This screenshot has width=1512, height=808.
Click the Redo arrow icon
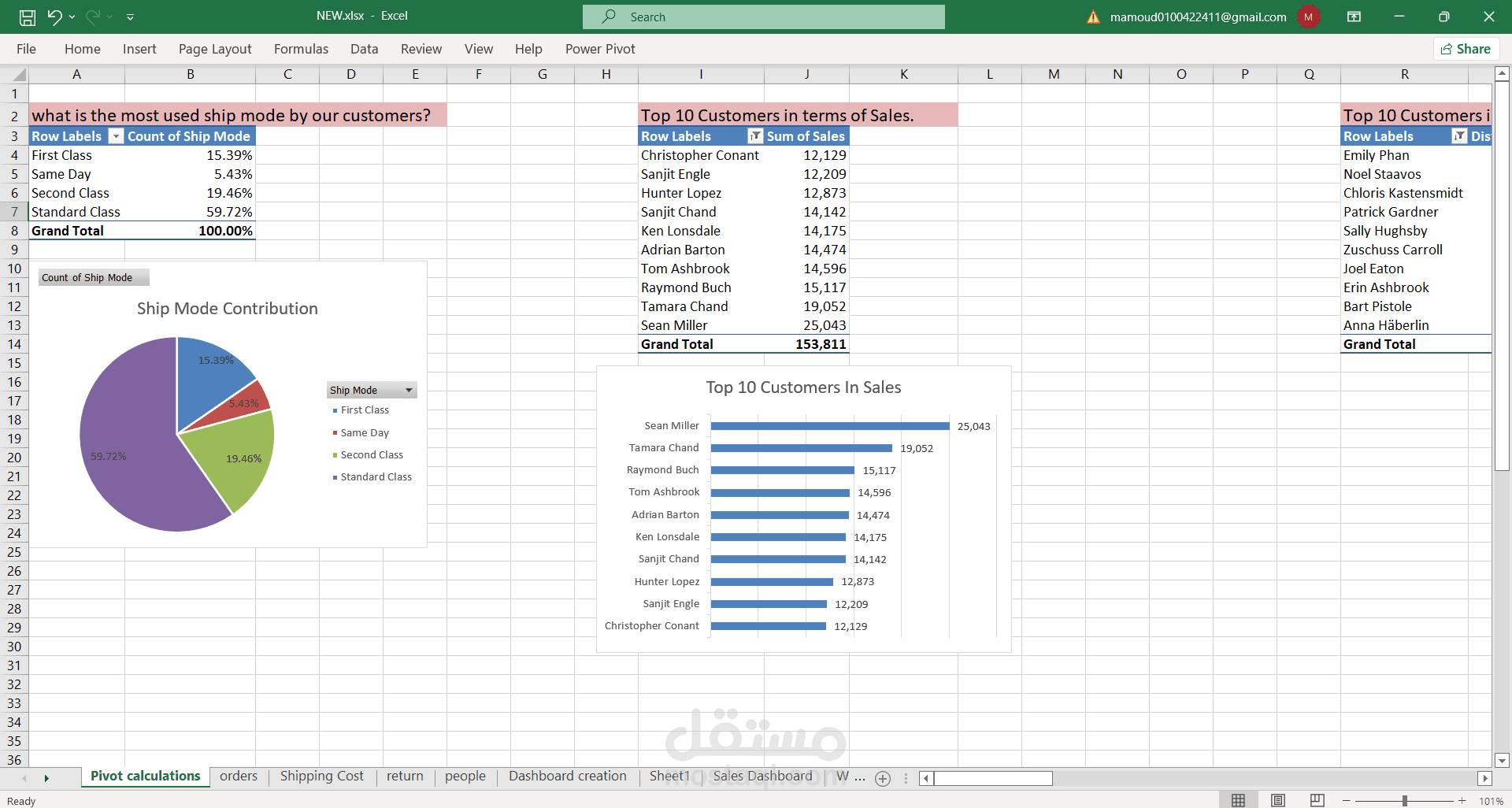[93, 17]
